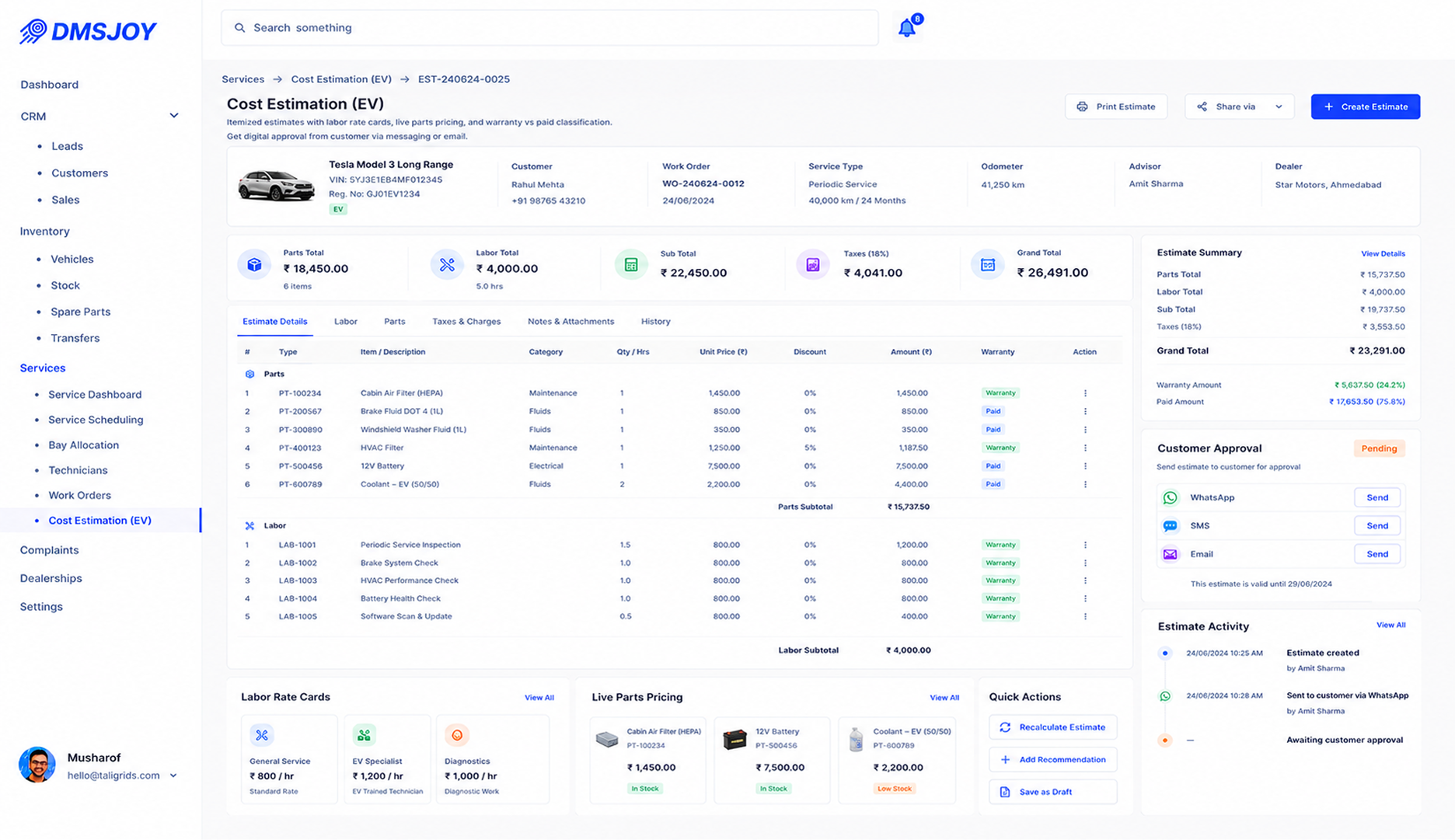Switch to the Estimate Details tab
This screenshot has height=840, width=1455.
275,322
